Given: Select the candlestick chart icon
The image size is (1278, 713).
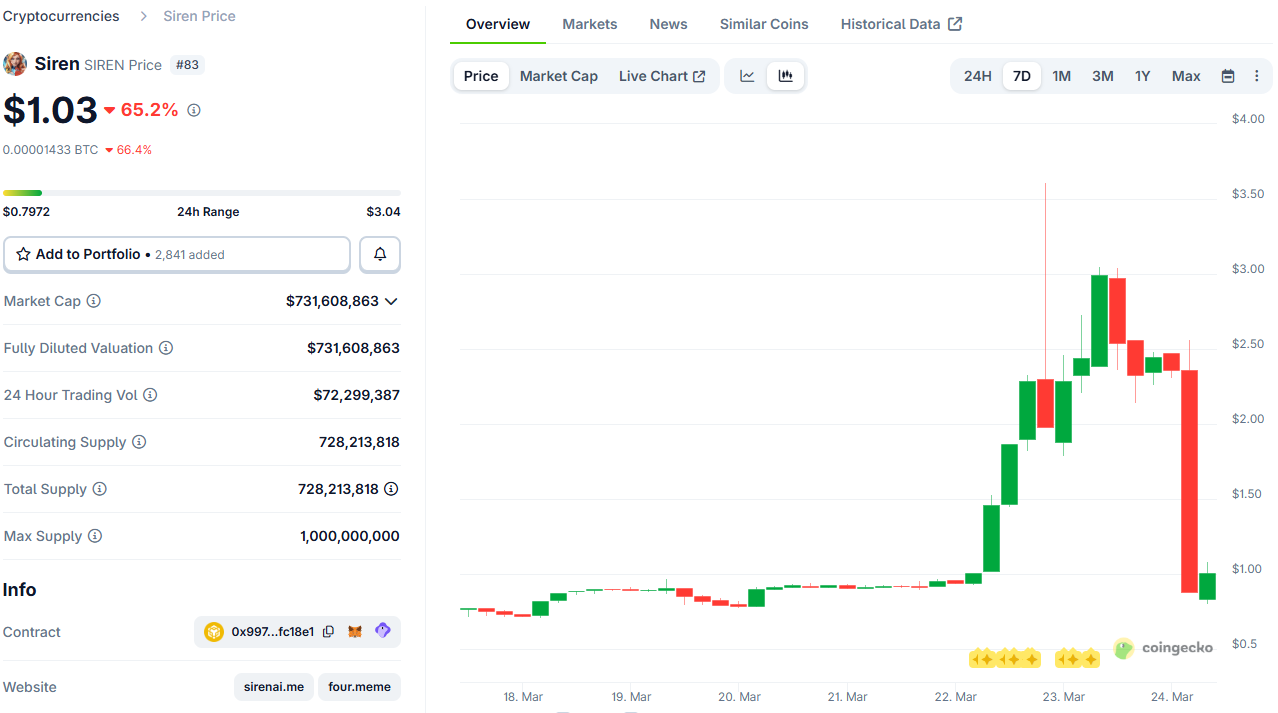Looking at the screenshot, I should pyautogui.click(x=786, y=75).
